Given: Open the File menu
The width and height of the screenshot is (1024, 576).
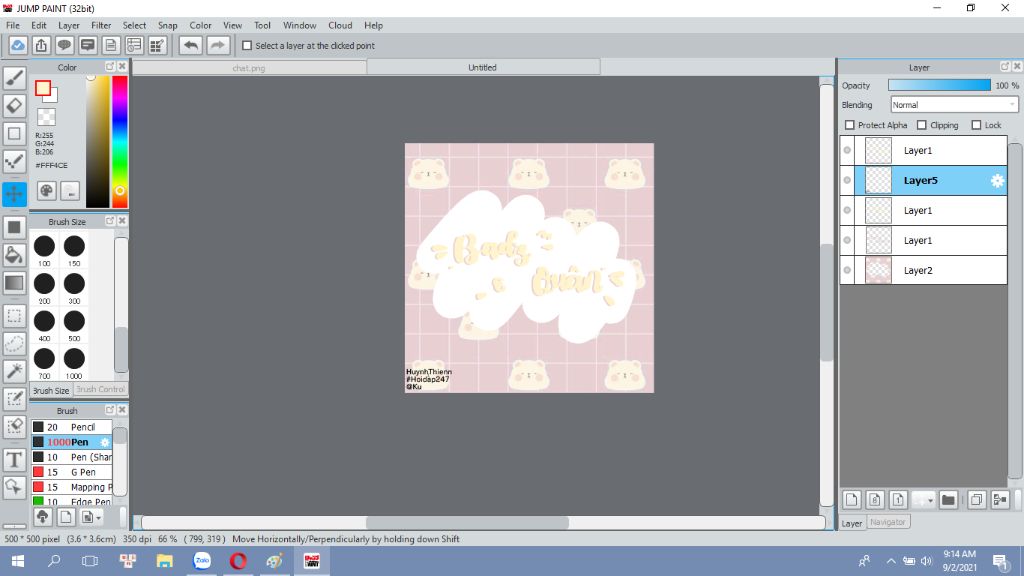Looking at the screenshot, I should [13, 25].
